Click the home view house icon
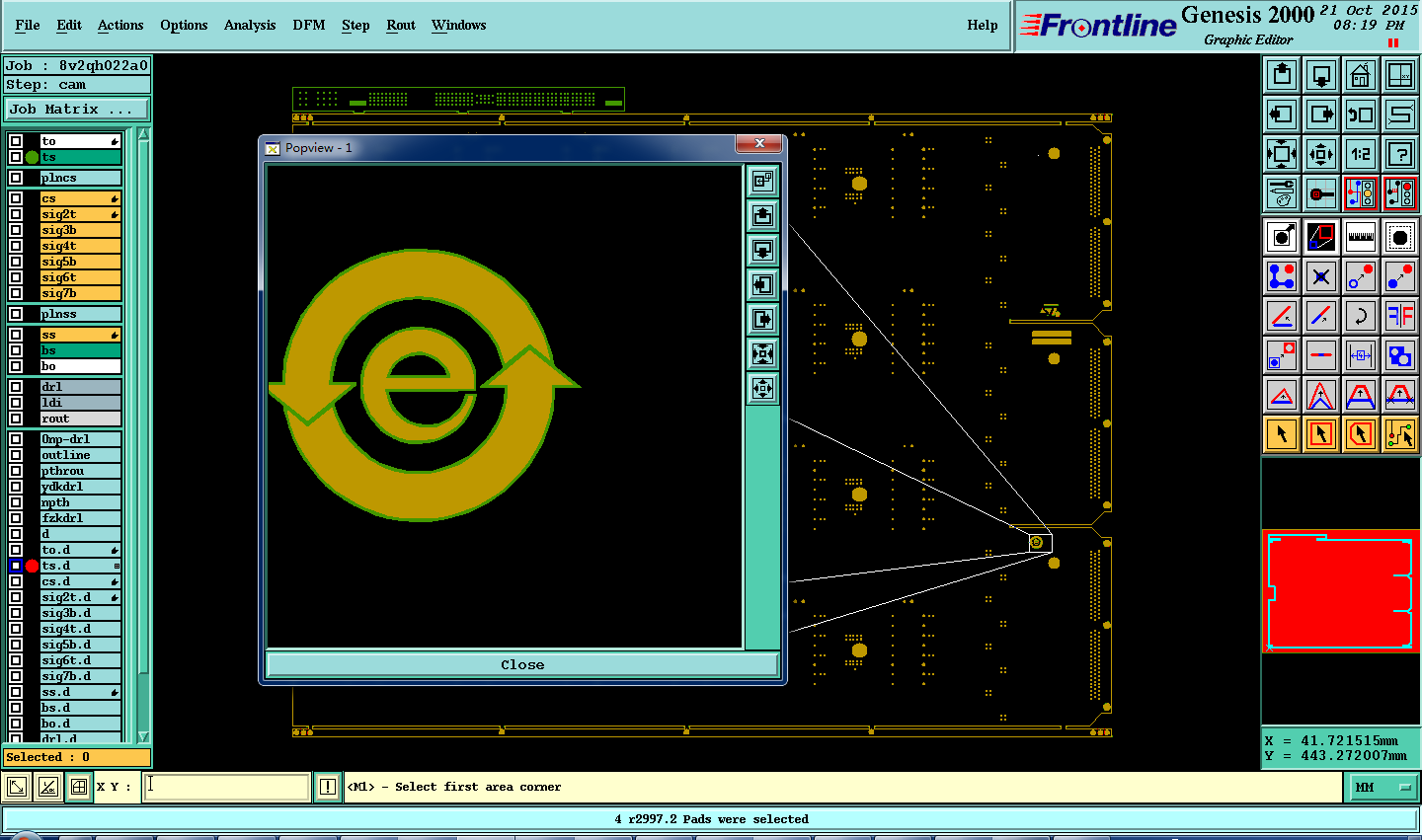The height and width of the screenshot is (840, 1422). pyautogui.click(x=1361, y=75)
